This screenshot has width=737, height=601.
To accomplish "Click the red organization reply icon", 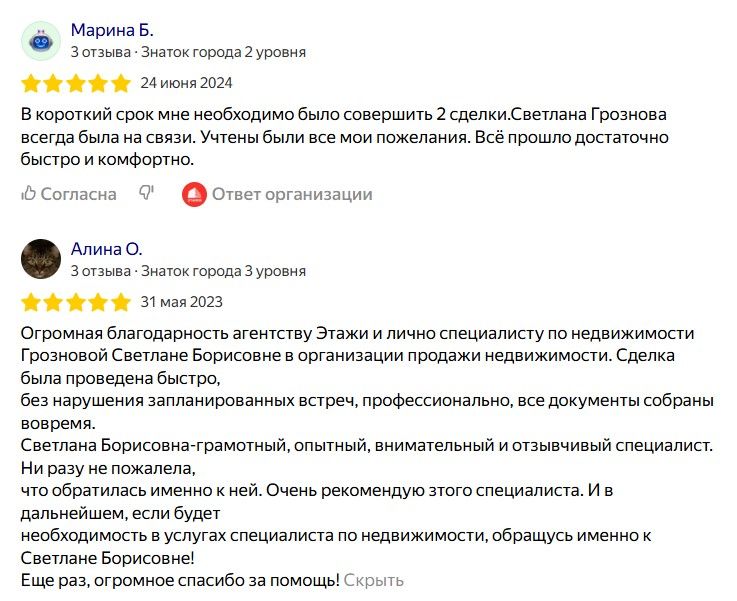I will 194,194.
